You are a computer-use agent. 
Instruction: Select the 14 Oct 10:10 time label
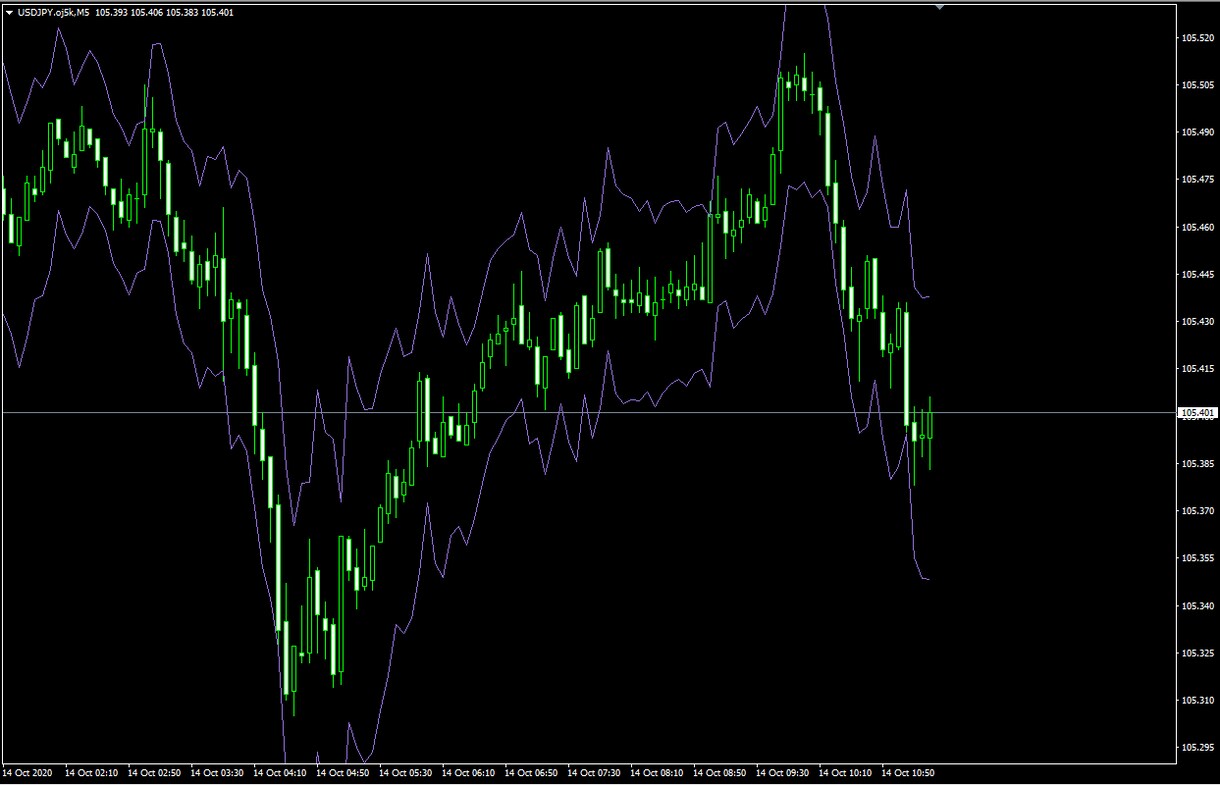846,773
